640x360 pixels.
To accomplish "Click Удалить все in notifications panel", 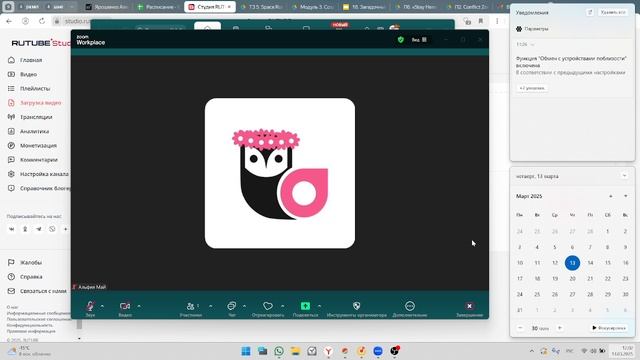I will [613, 13].
